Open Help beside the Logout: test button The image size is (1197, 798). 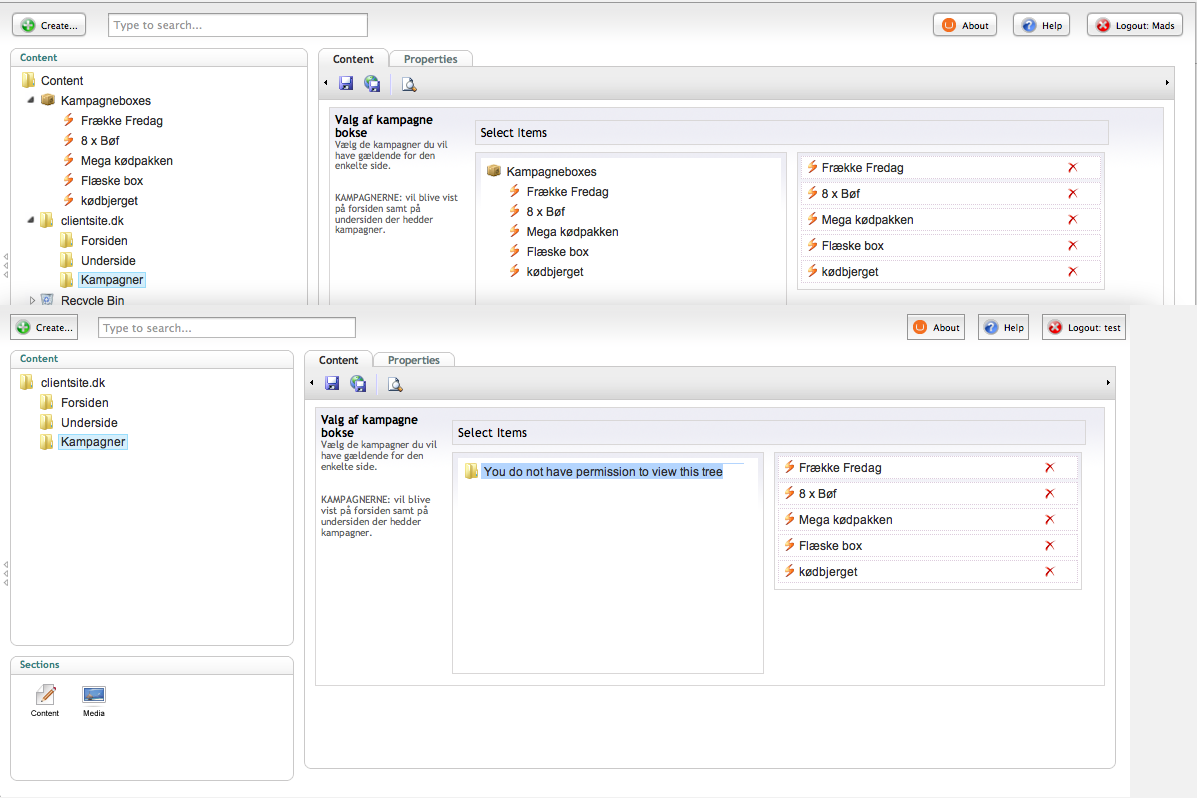[1004, 328]
